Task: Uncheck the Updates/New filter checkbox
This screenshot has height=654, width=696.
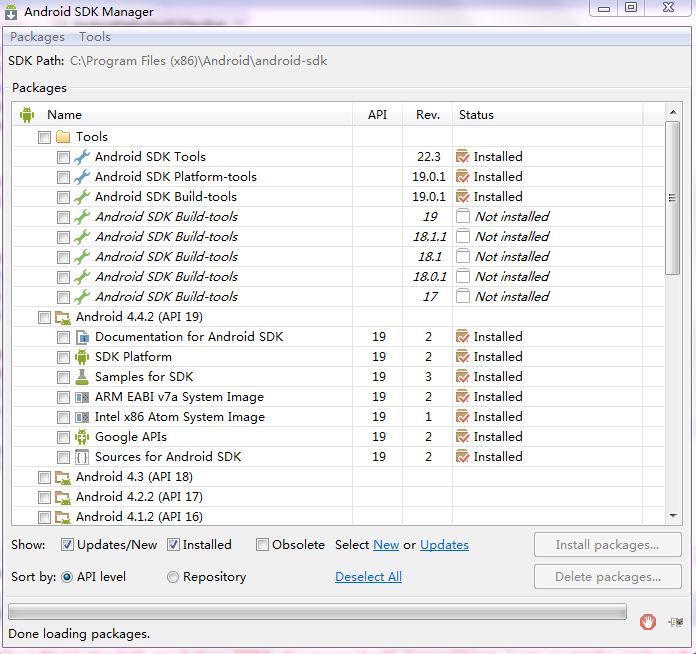Action: tap(67, 545)
